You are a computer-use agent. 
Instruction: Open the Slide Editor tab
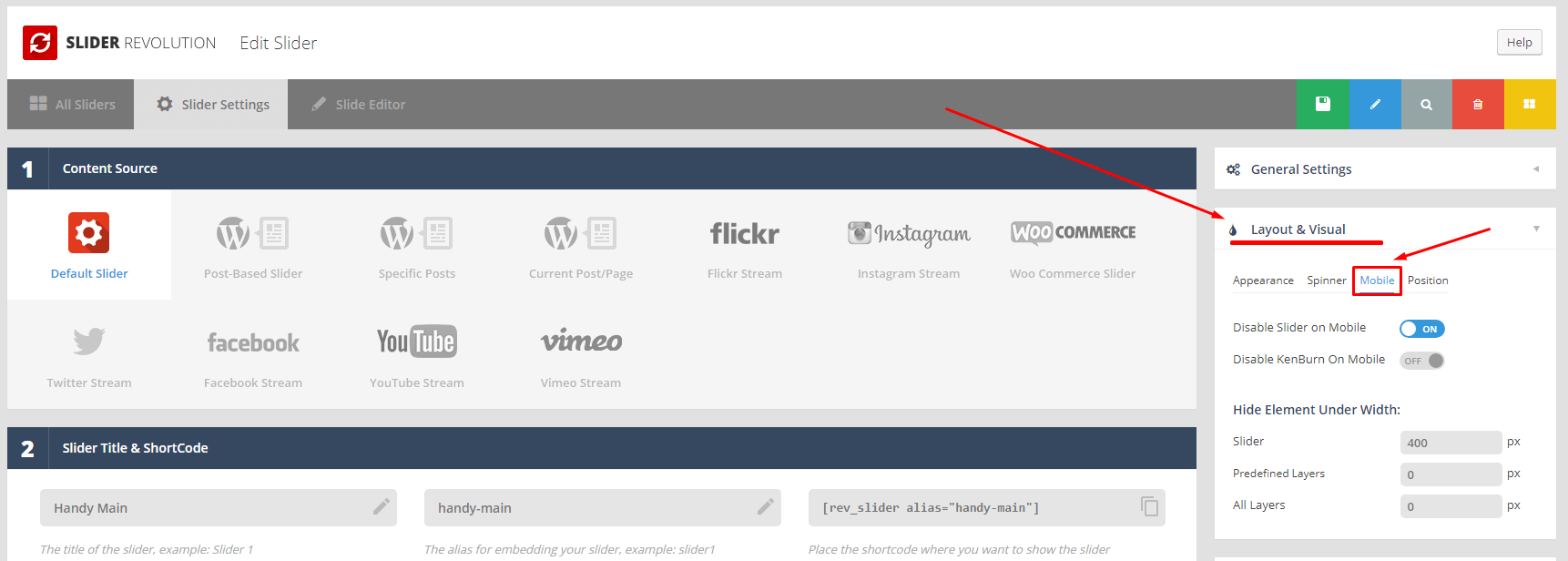click(x=358, y=104)
